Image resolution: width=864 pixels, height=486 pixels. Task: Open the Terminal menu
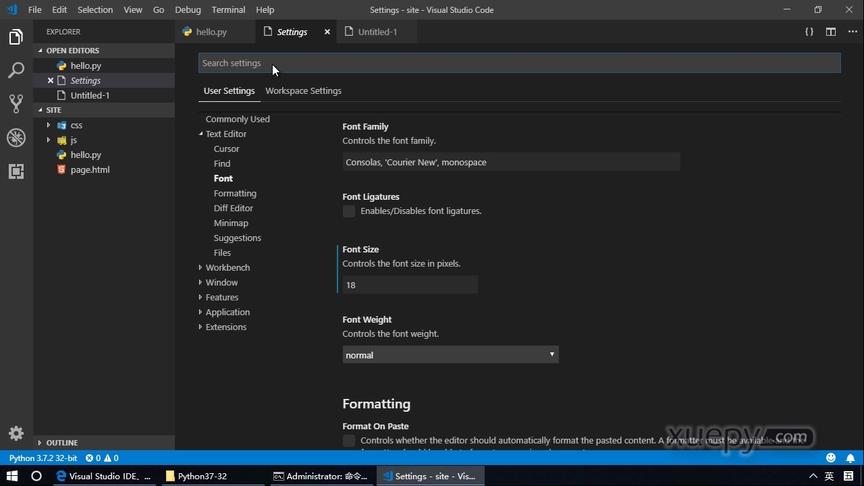pos(228,10)
